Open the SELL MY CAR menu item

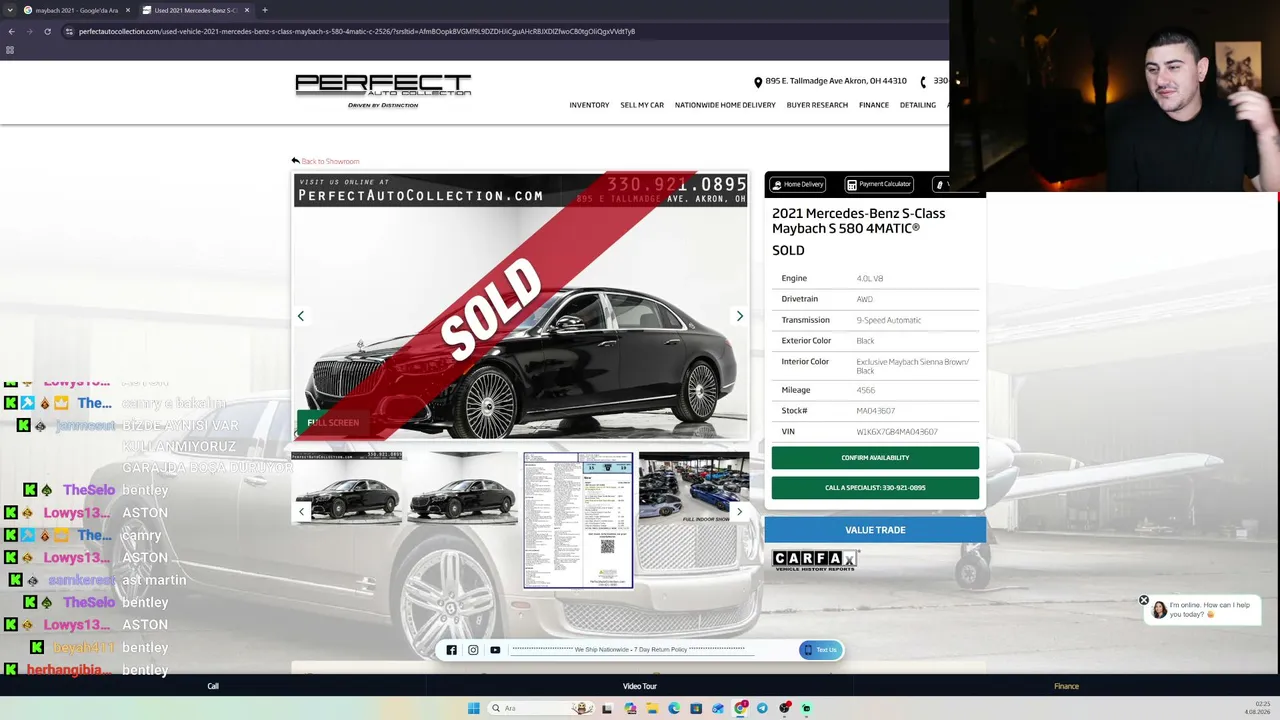click(x=642, y=105)
